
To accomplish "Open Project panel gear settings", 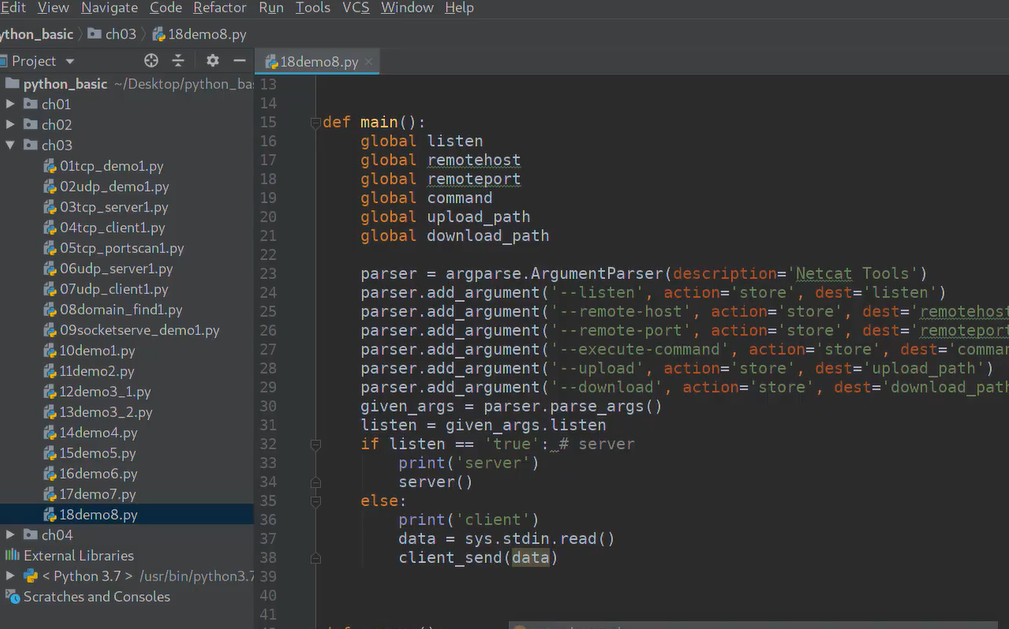I will [x=212, y=61].
